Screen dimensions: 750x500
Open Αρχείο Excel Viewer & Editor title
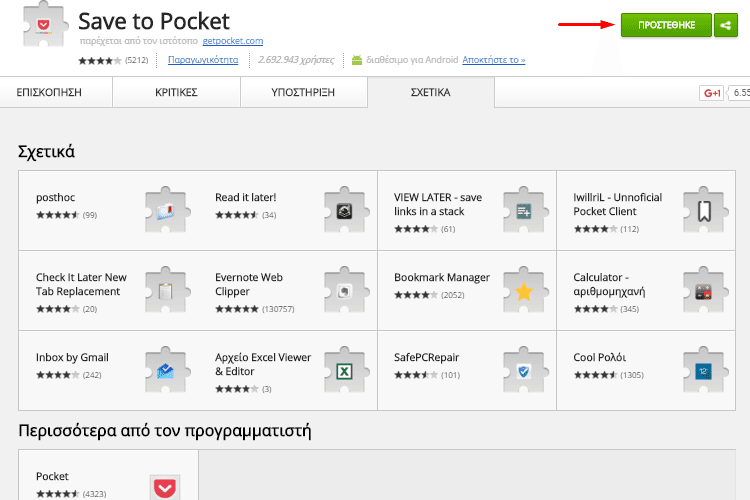(x=263, y=364)
